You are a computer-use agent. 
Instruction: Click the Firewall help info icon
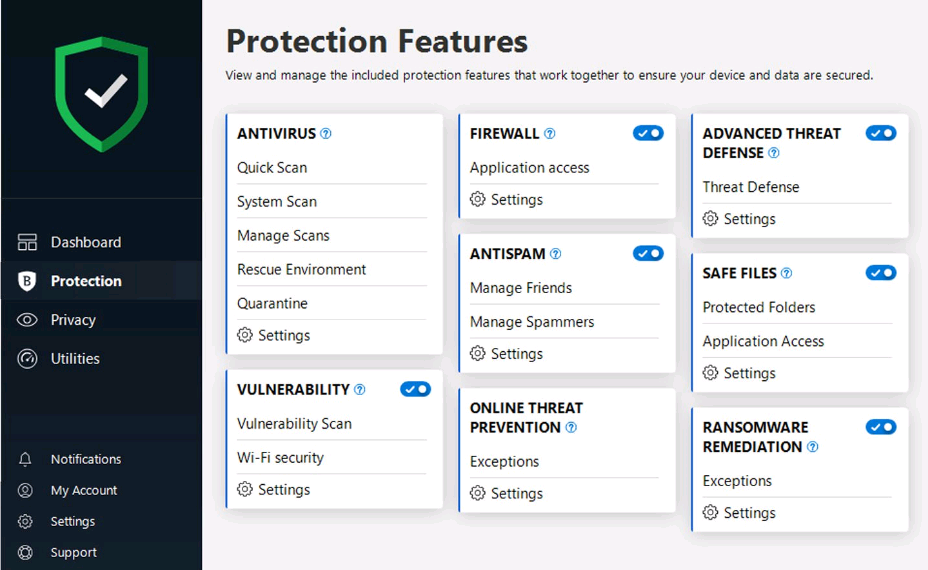[x=550, y=134]
